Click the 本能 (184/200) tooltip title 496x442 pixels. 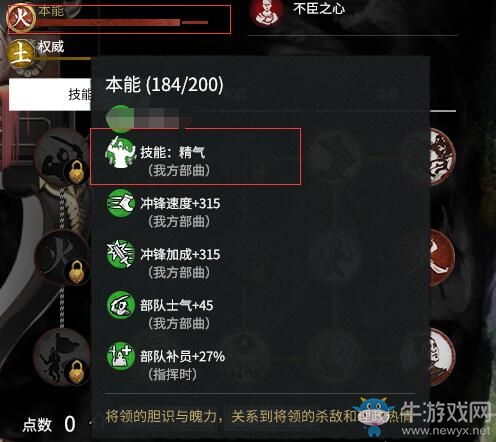[x=164, y=84]
